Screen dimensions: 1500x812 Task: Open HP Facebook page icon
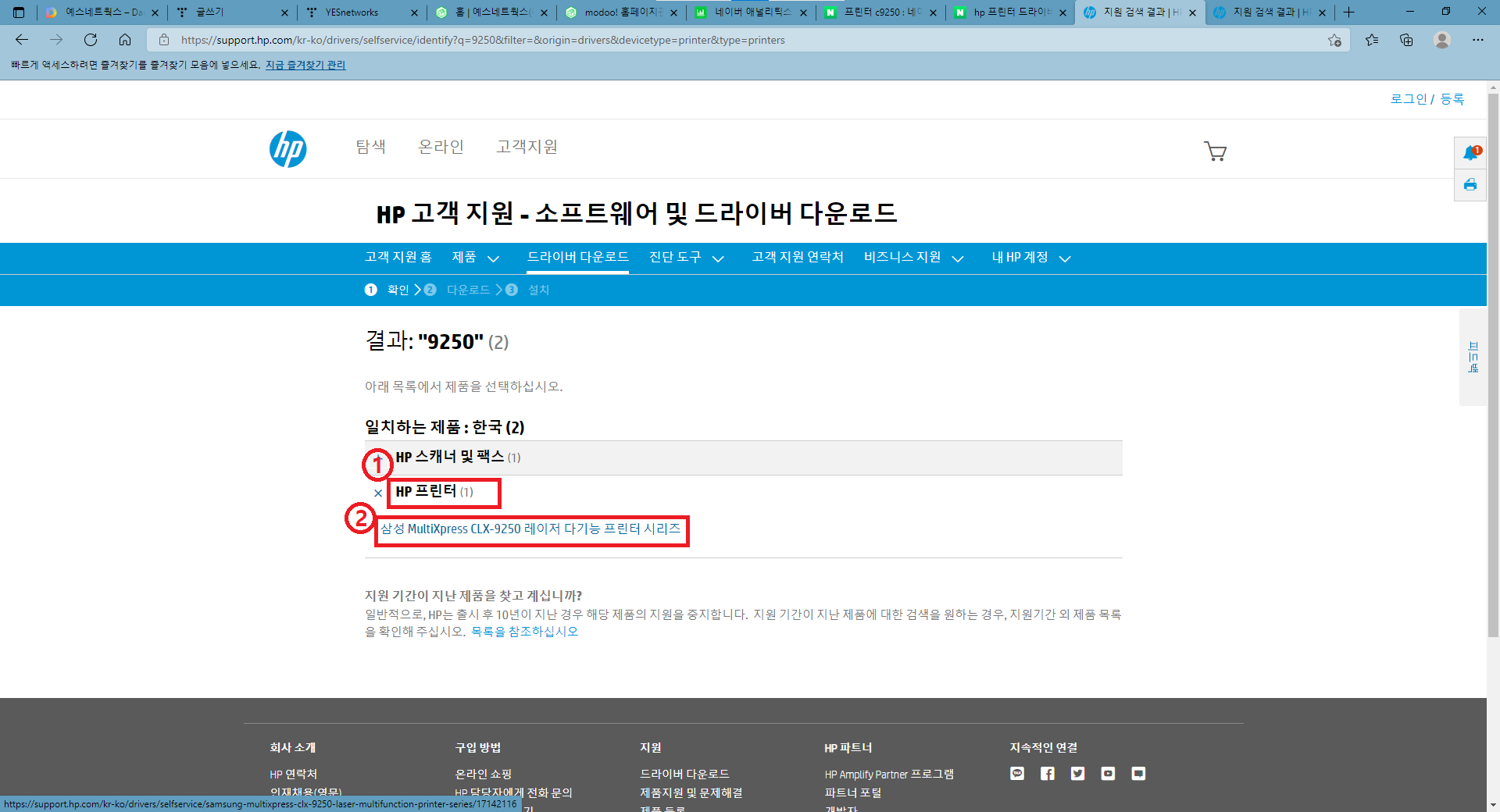1048,774
